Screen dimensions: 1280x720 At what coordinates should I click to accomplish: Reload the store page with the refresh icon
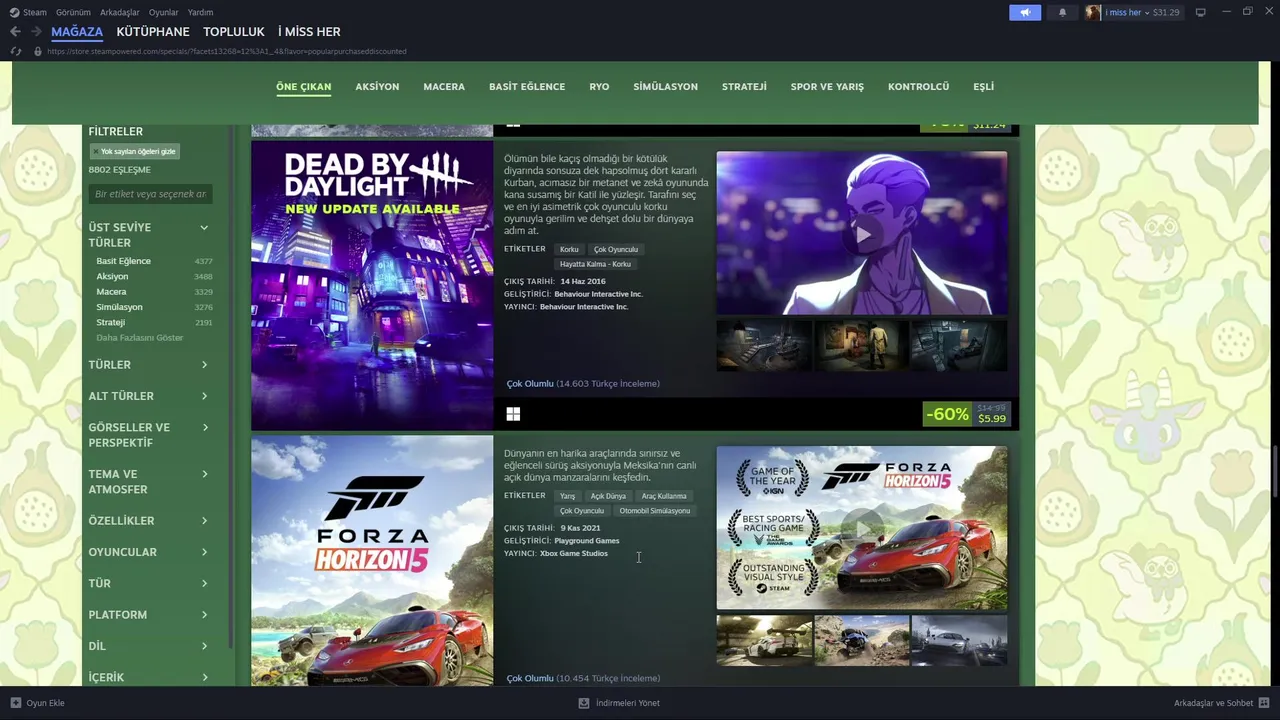(x=15, y=51)
